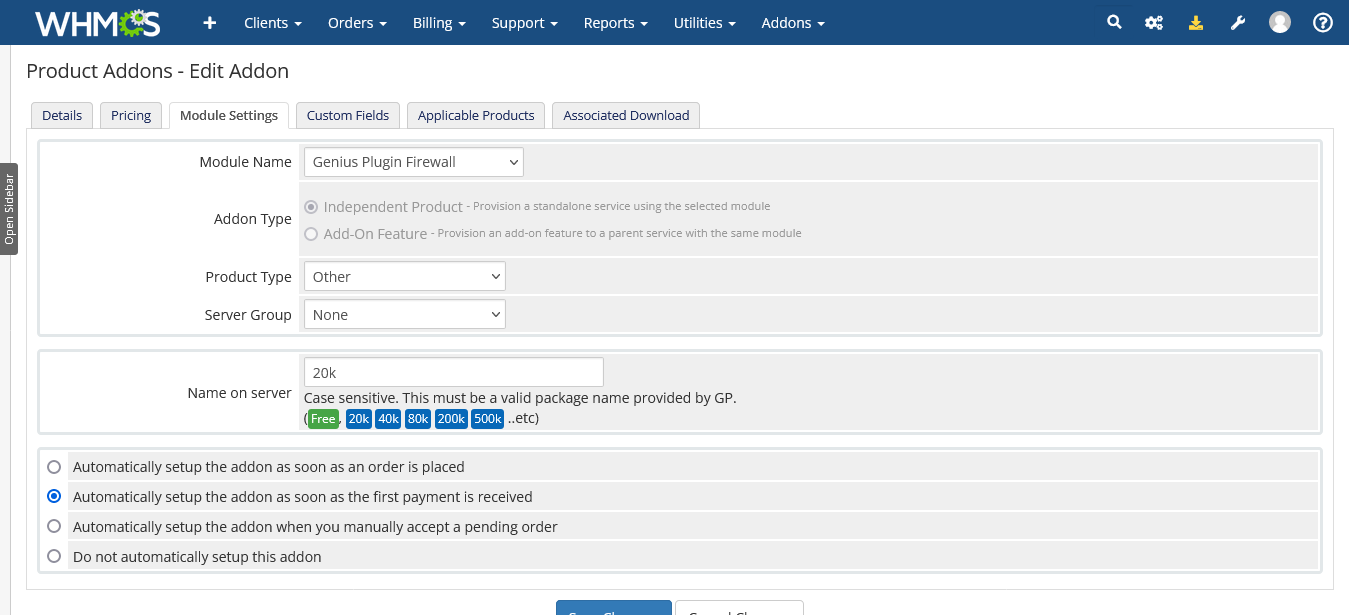Open the Addons menu

coord(793,23)
